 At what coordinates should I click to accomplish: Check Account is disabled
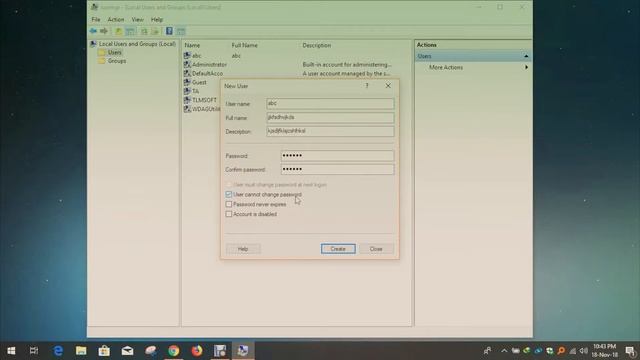click(229, 214)
